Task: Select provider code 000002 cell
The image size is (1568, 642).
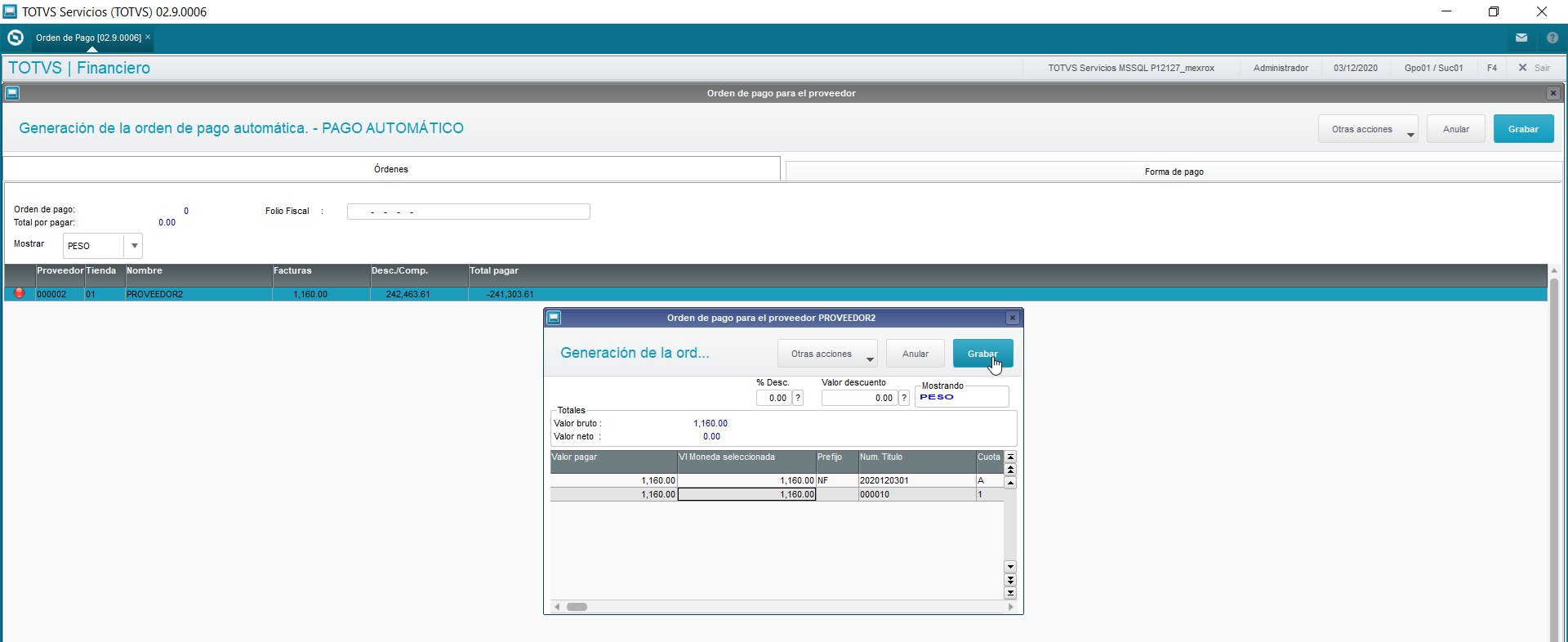Action: [60, 294]
